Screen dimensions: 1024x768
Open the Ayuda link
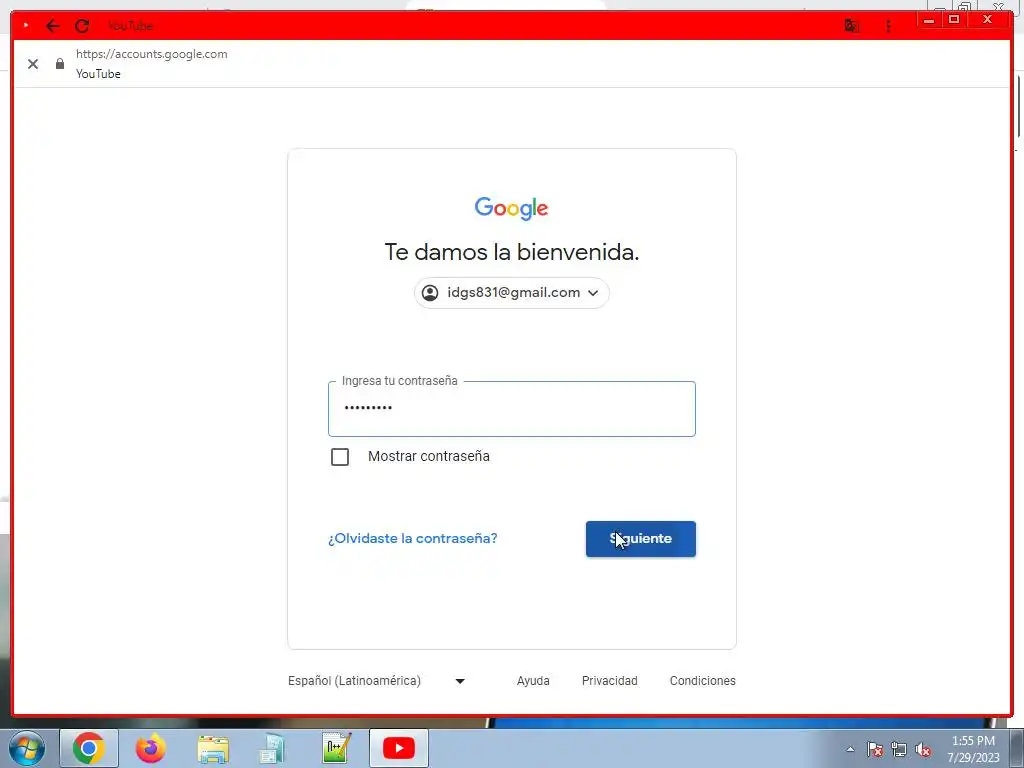click(x=533, y=680)
